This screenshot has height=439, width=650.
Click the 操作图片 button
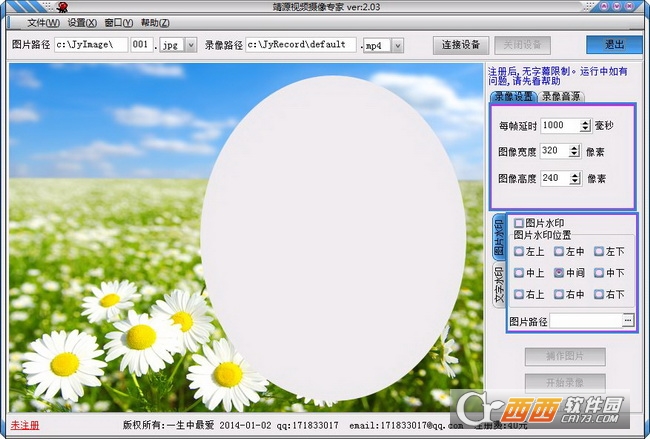coord(565,357)
